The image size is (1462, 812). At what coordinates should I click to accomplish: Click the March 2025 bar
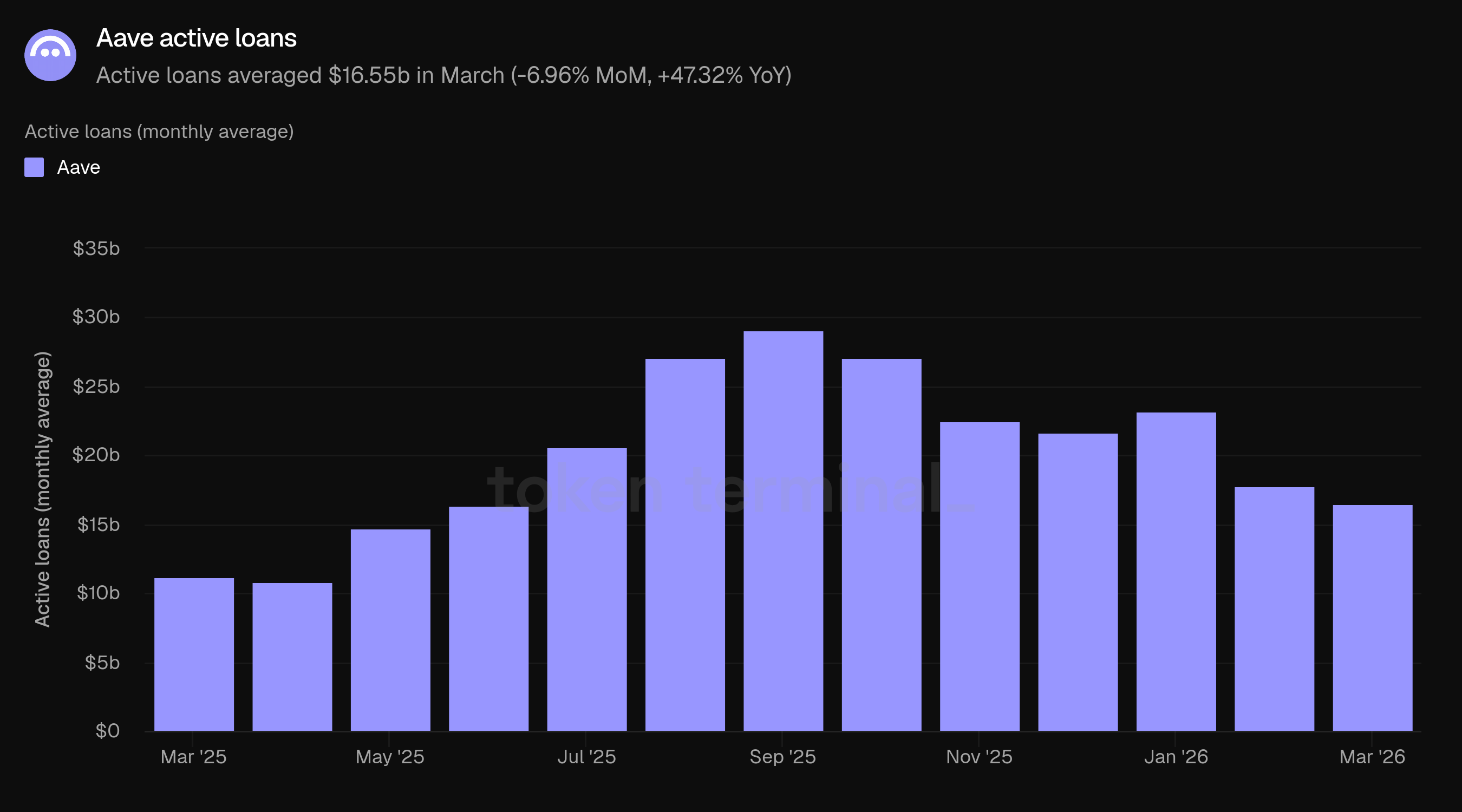pos(193,654)
